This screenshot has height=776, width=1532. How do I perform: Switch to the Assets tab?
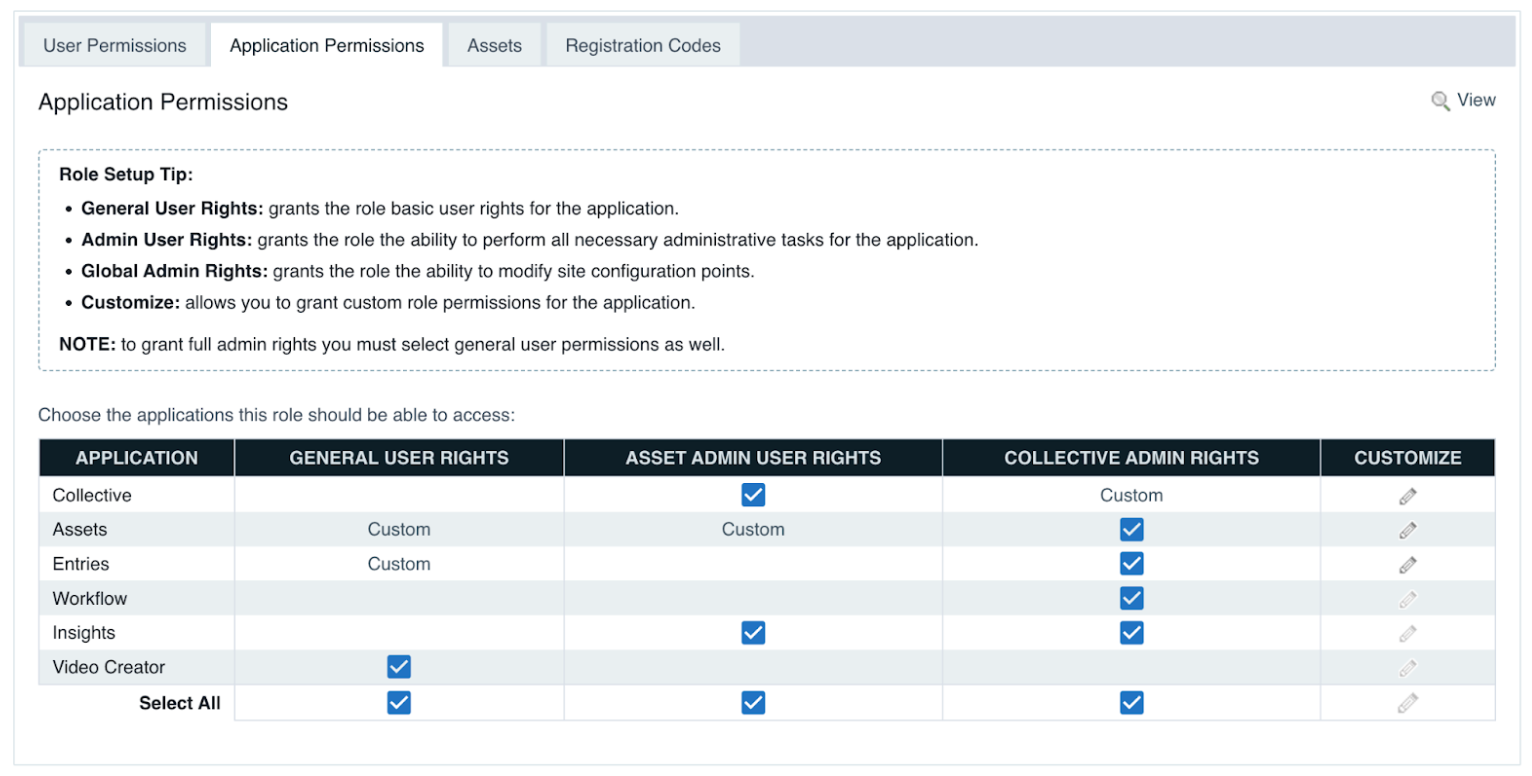coord(493,45)
